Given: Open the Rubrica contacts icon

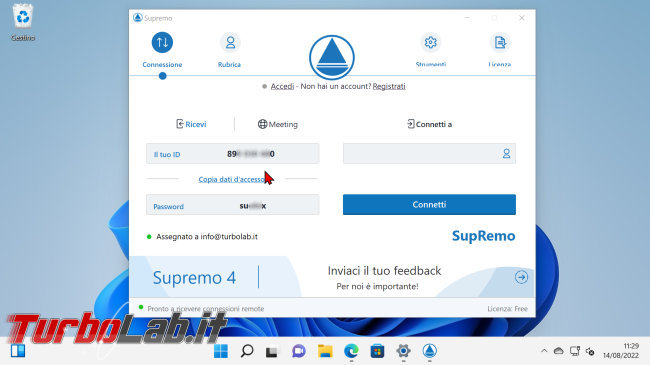Looking at the screenshot, I should pos(230,42).
